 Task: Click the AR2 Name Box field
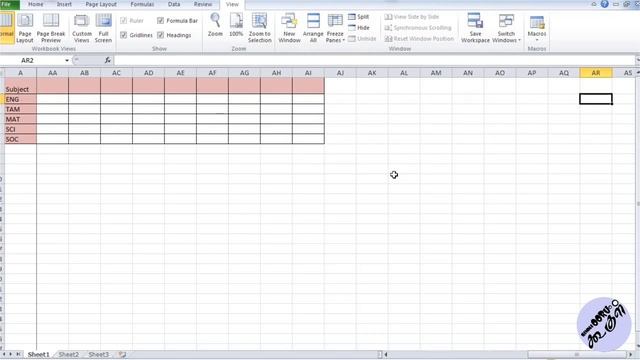(x=33, y=60)
